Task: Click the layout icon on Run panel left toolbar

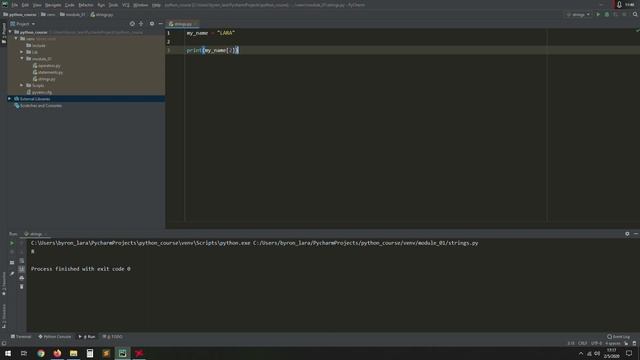Action: (12, 262)
